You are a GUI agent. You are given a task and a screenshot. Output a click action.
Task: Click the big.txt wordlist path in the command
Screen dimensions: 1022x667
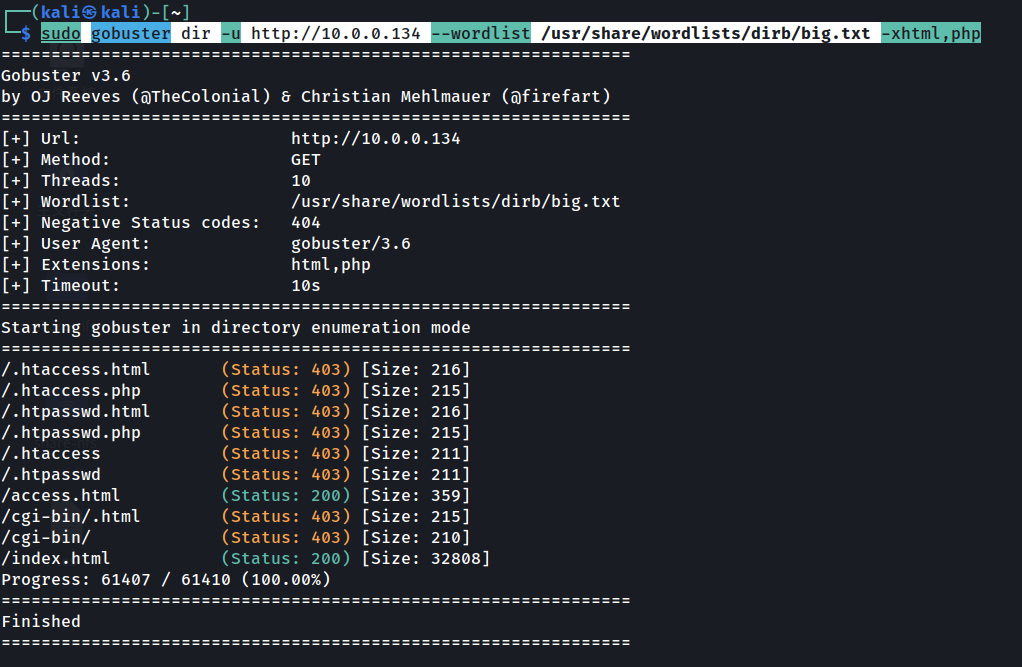click(705, 34)
